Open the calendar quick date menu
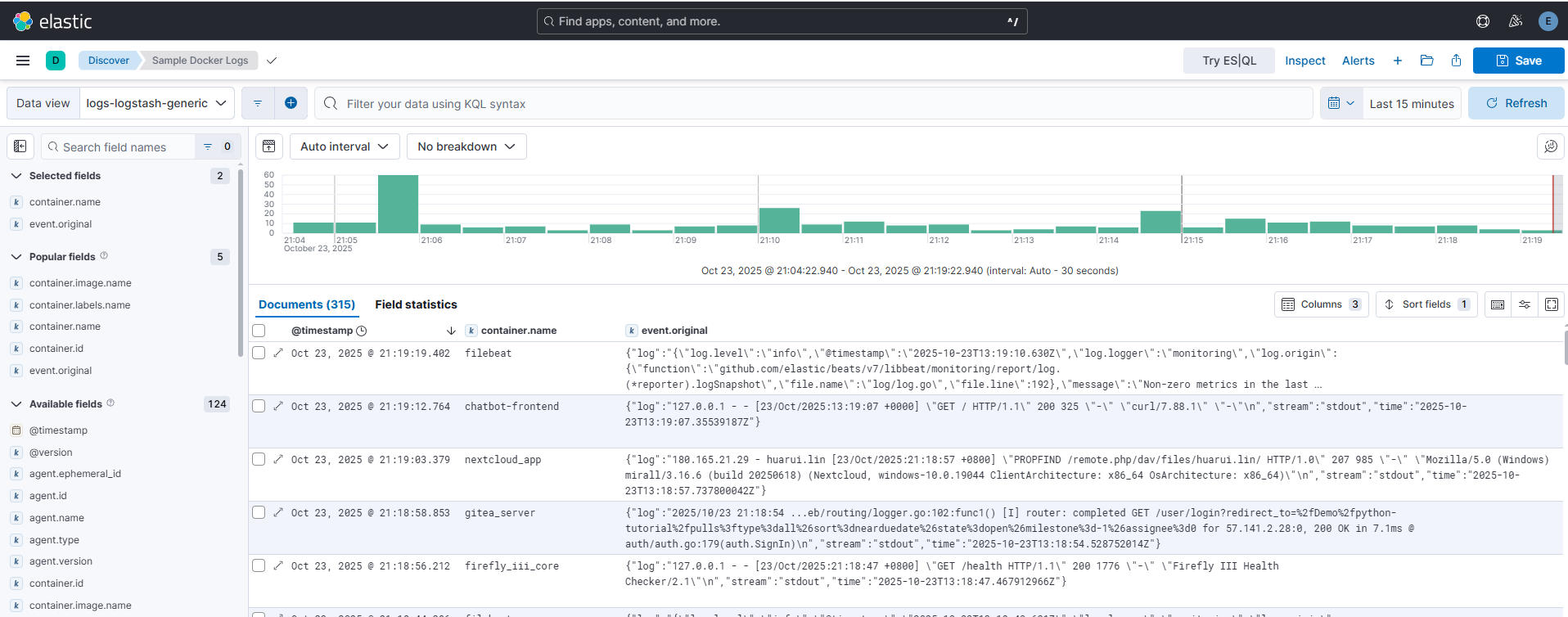 click(x=1340, y=103)
